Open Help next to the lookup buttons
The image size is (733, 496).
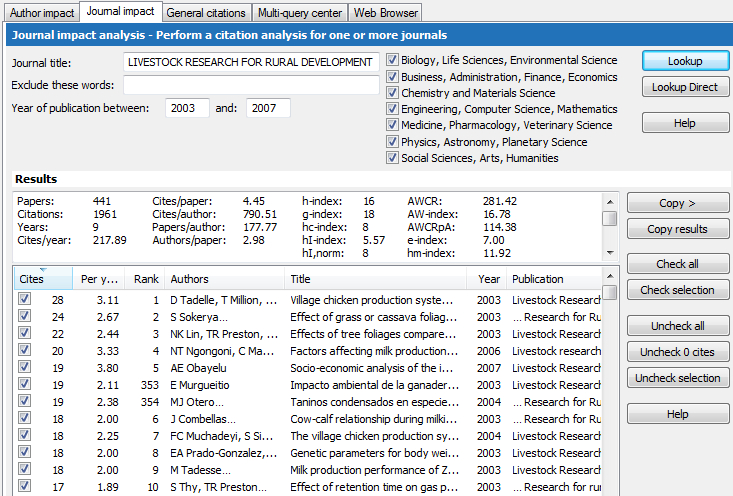tap(685, 123)
